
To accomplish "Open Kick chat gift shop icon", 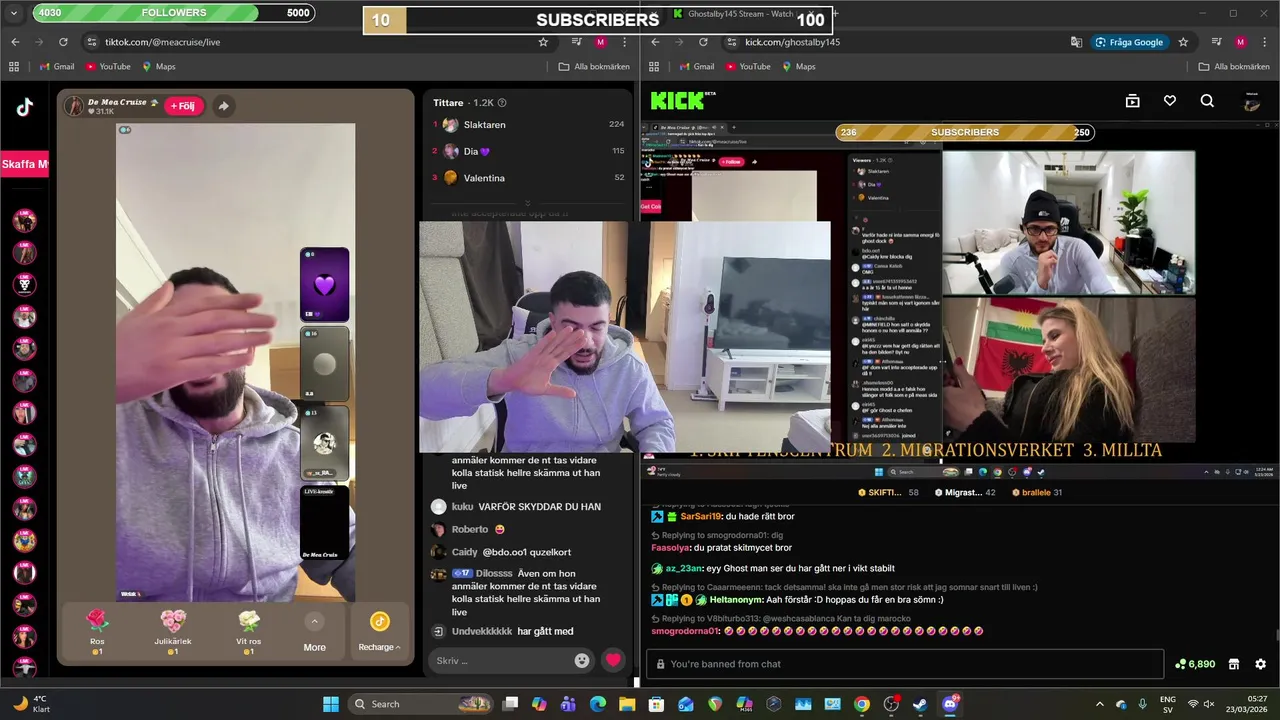I will tap(1234, 664).
